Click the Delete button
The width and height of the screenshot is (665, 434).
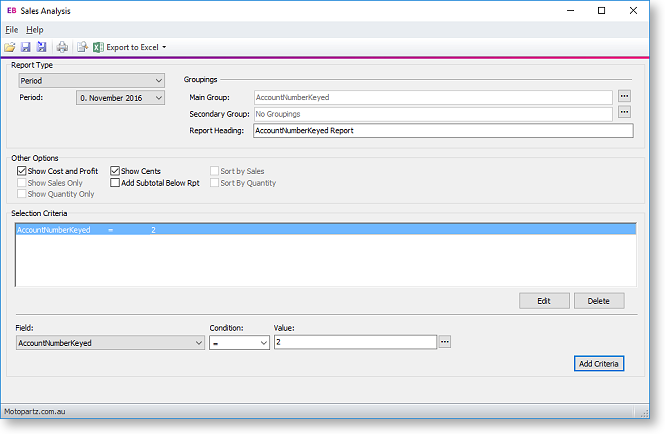[x=599, y=301]
